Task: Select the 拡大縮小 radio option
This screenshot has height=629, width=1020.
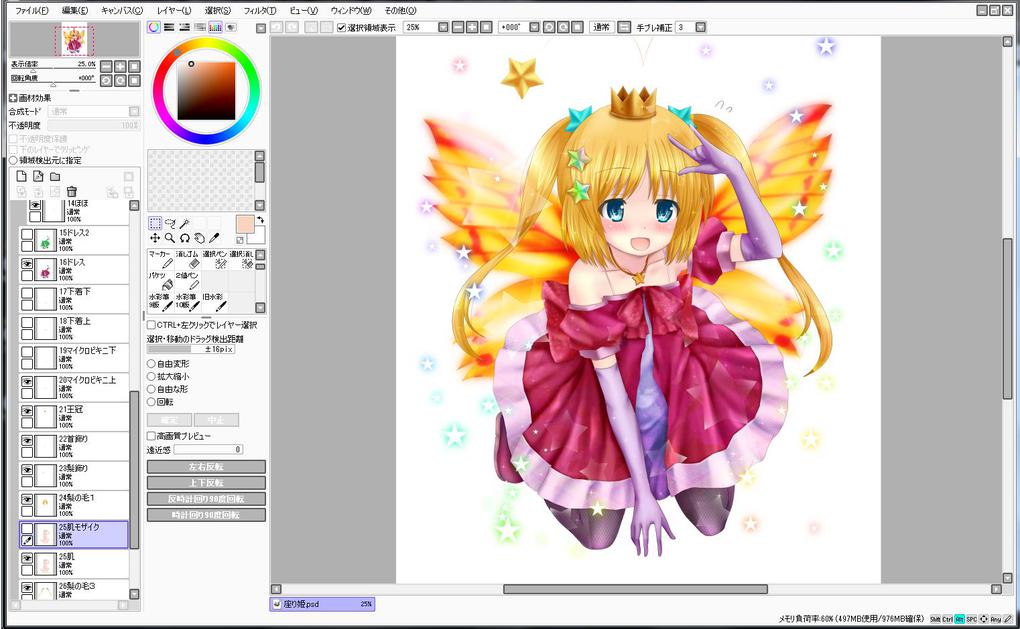Action: (x=151, y=377)
